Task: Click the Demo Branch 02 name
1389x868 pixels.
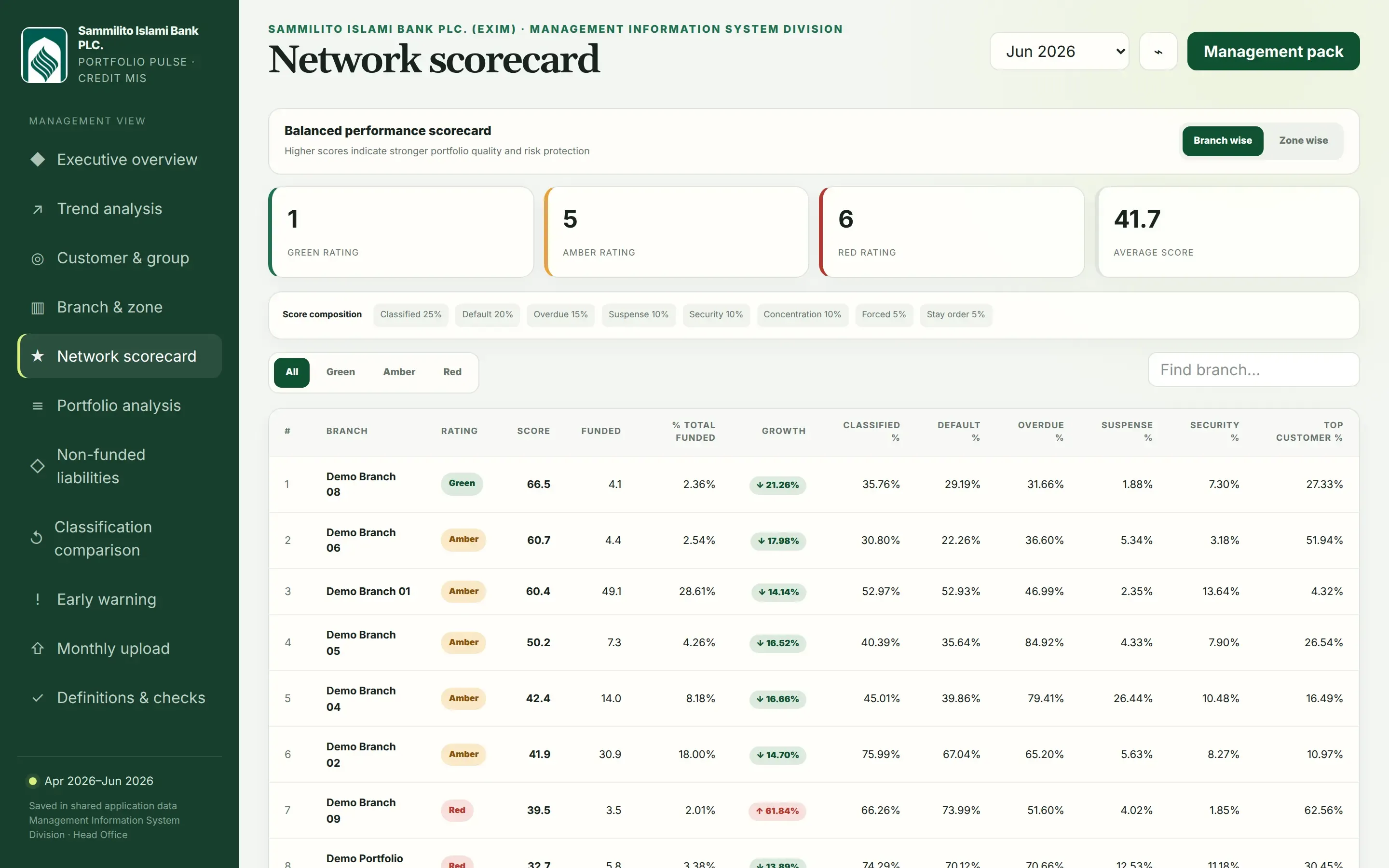Action: tap(361, 755)
